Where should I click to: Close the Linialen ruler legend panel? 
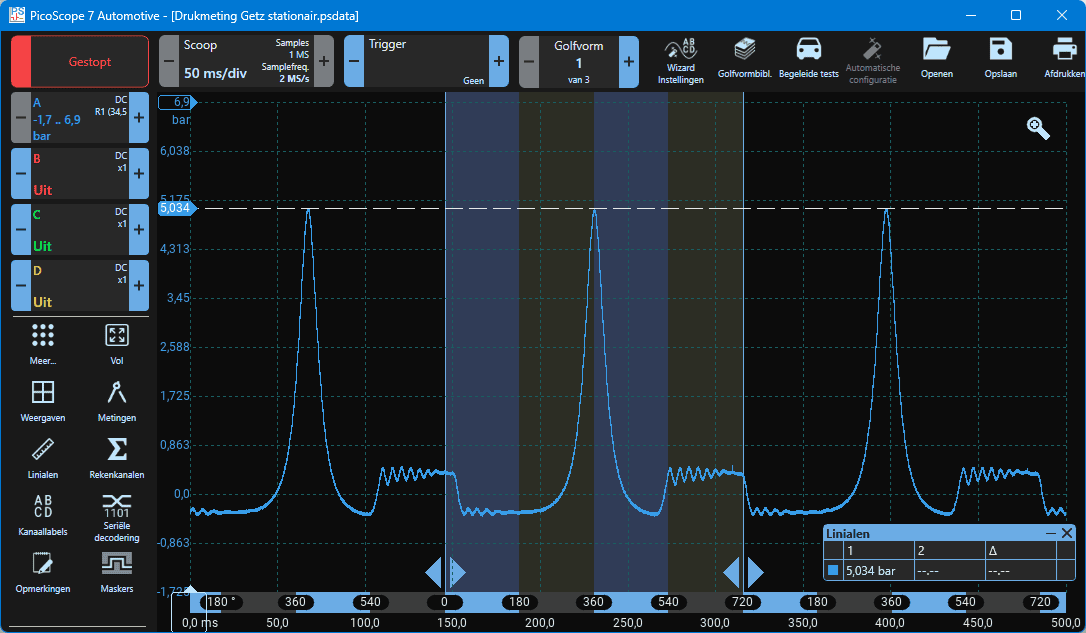1067,534
